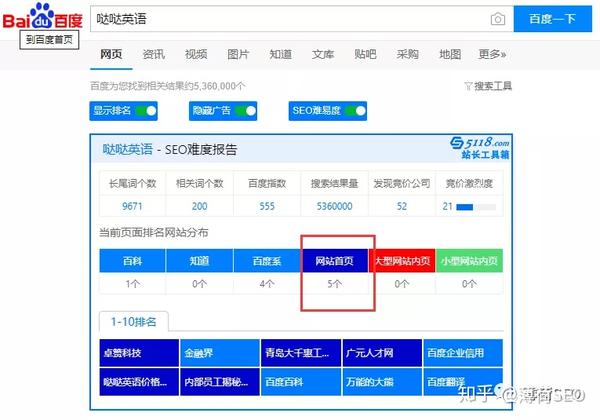The height and width of the screenshot is (420, 600).
Task: Click the funnel icon beside 搜索工具
Action: click(468, 86)
